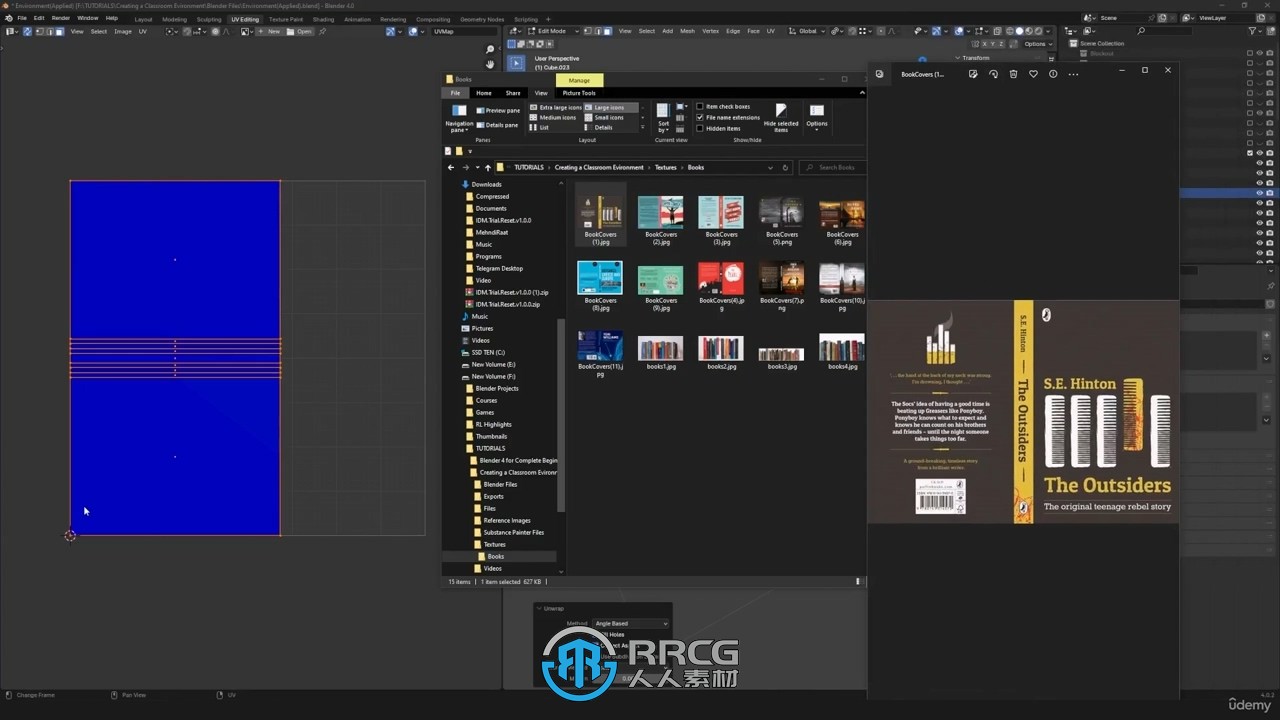1280x720 pixels.
Task: Rotate the image in Photos viewer
Action: coord(993,74)
